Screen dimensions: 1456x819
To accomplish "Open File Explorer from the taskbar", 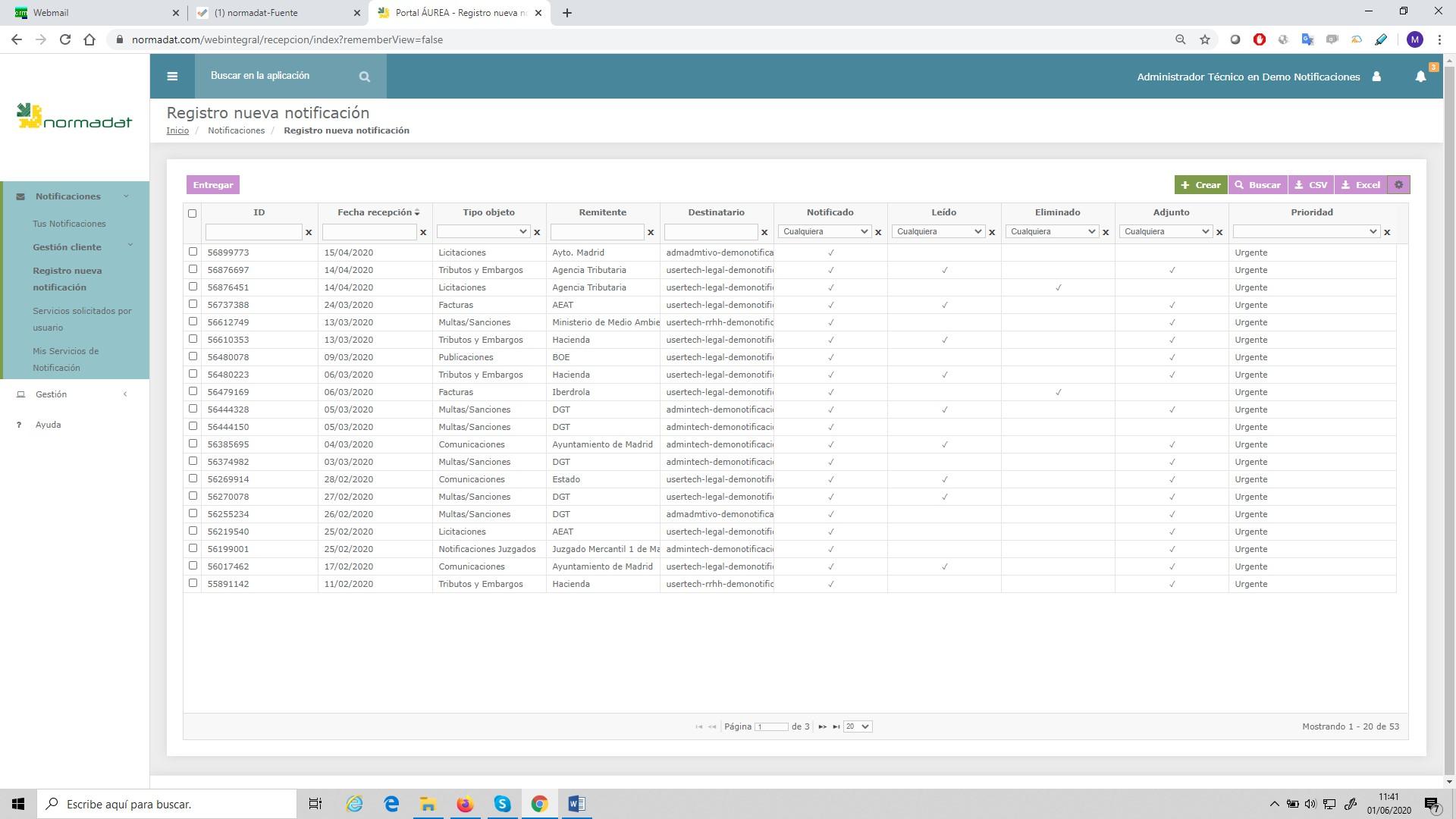I will (x=428, y=804).
